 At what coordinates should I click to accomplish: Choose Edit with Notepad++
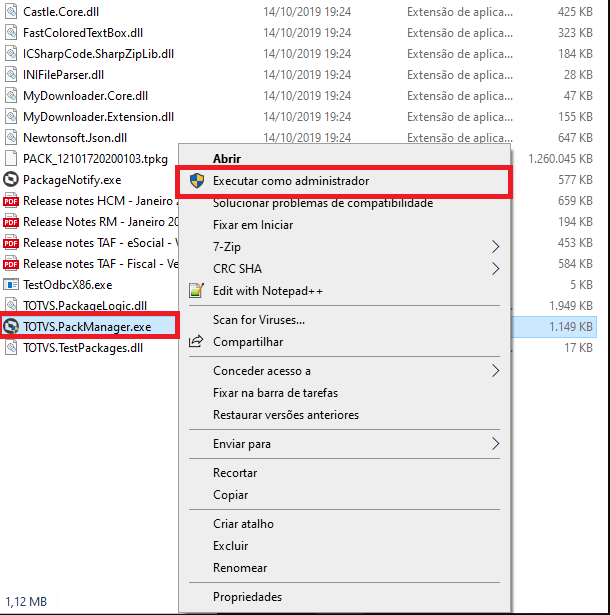pos(268,291)
